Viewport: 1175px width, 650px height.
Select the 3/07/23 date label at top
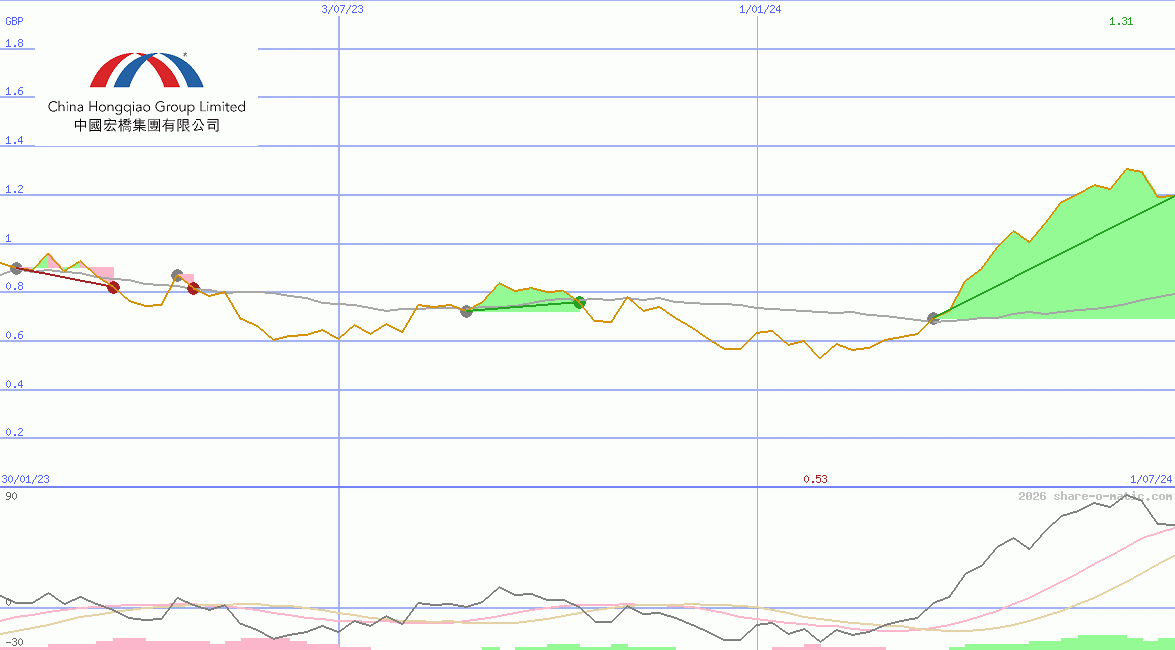(340, 9)
